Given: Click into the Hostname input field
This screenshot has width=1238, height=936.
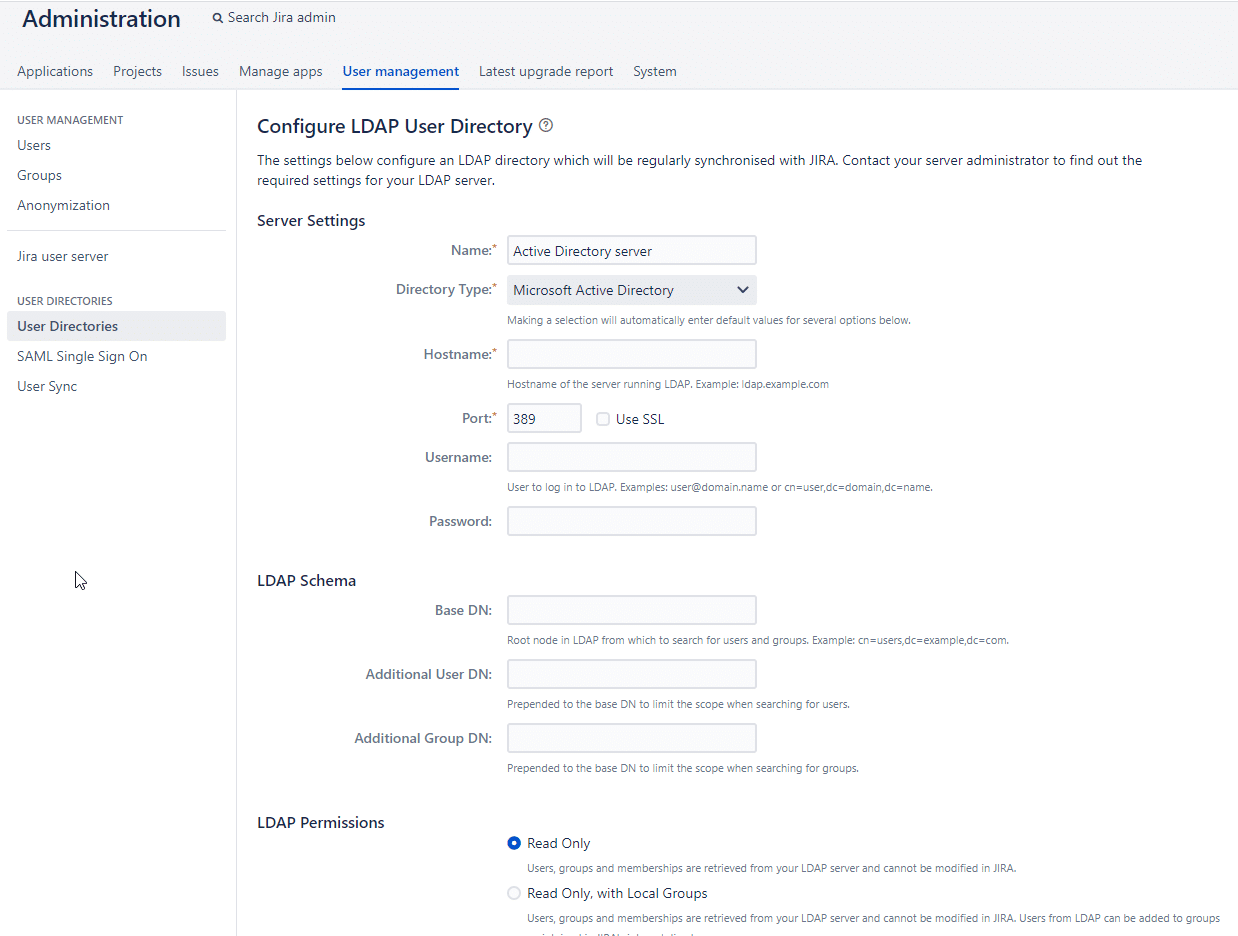Looking at the screenshot, I should click(x=631, y=354).
